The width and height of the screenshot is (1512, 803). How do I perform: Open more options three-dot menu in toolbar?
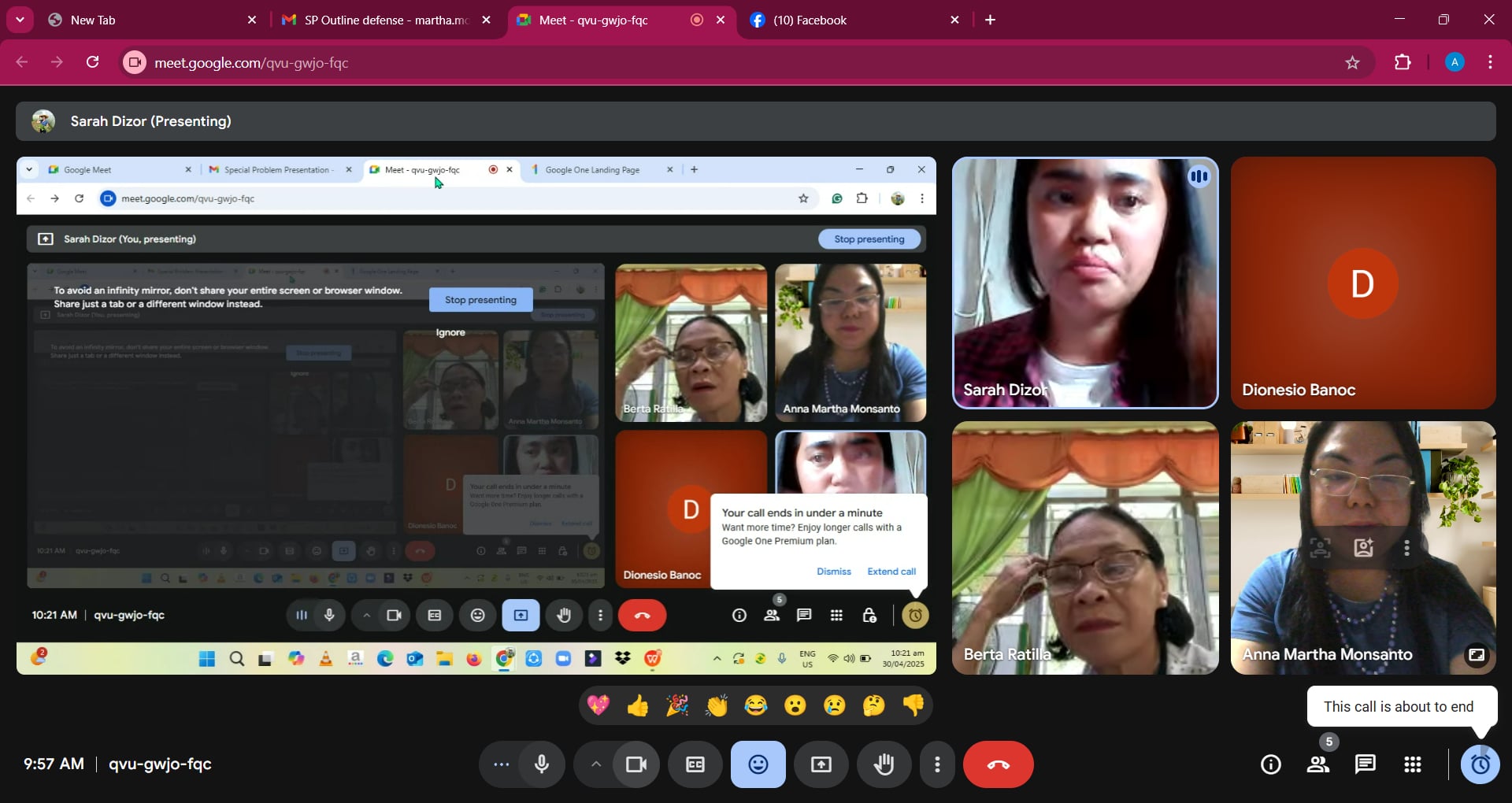936,764
